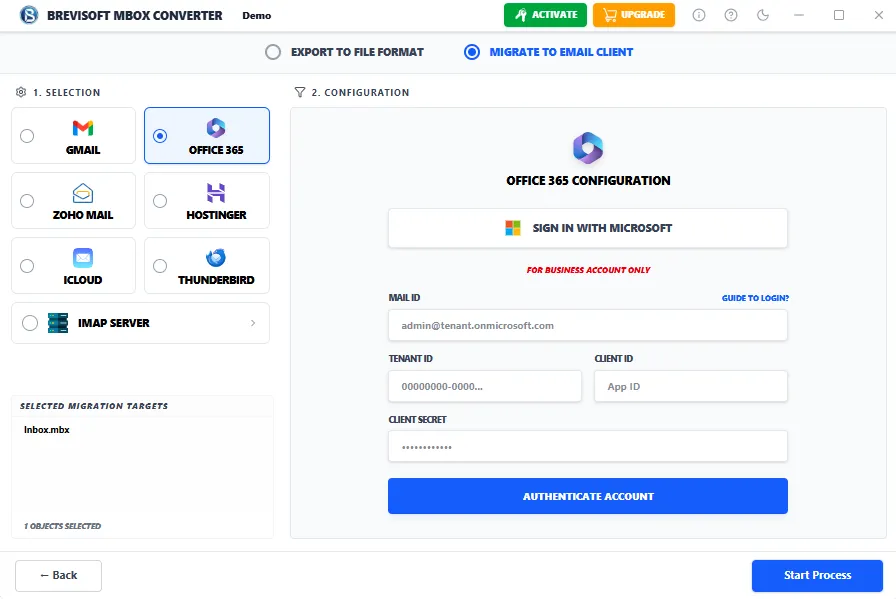This screenshot has width=896, height=599.
Task: Select the Gmail radio button
Action: [27, 136]
